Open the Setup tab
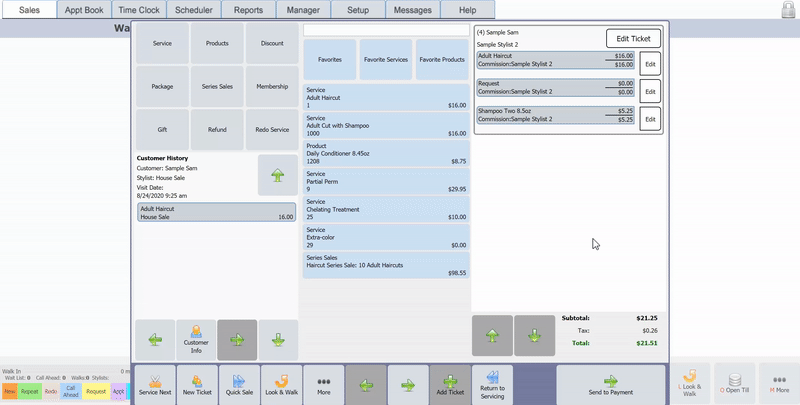 click(358, 10)
